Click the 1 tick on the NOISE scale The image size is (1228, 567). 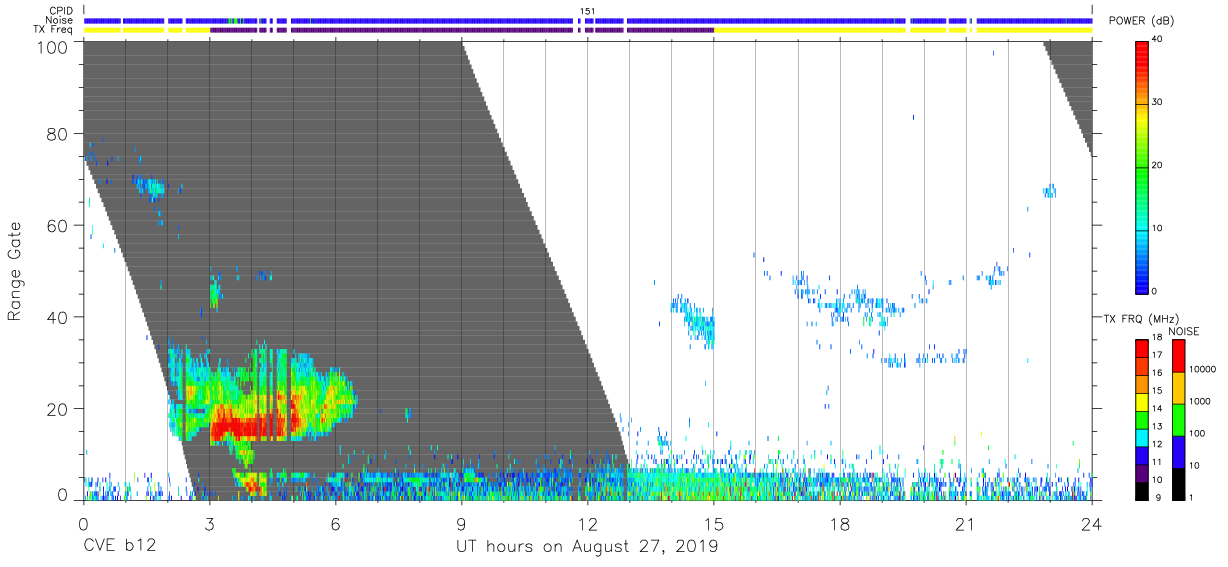[1193, 497]
